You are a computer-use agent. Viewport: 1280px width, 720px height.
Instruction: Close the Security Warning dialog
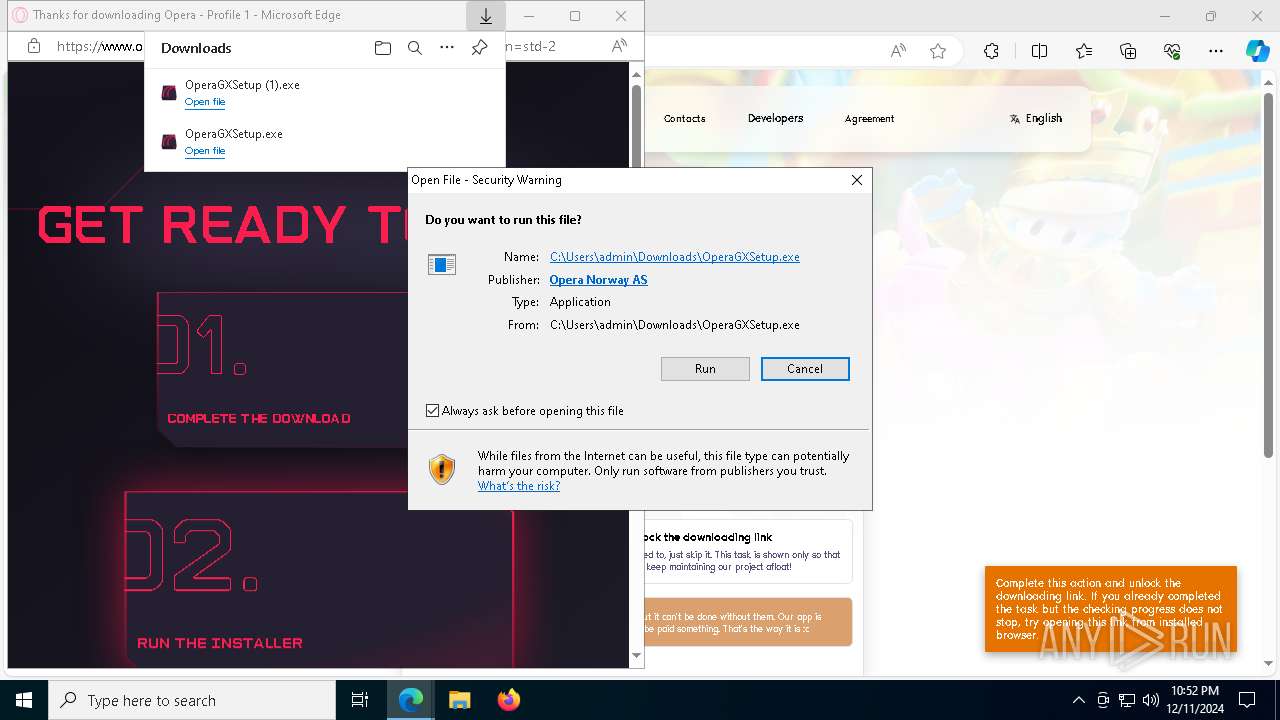tap(856, 180)
